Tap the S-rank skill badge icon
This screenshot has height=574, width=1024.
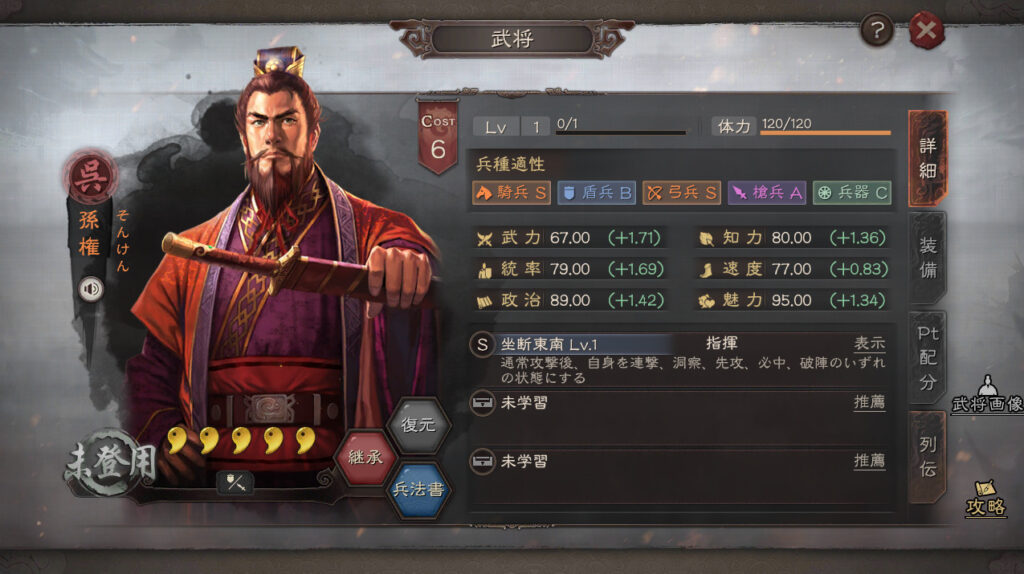[482, 344]
